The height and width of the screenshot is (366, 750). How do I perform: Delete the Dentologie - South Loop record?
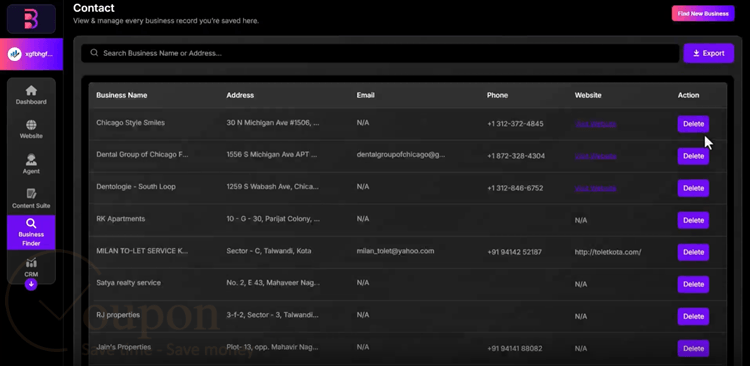pyautogui.click(x=693, y=188)
